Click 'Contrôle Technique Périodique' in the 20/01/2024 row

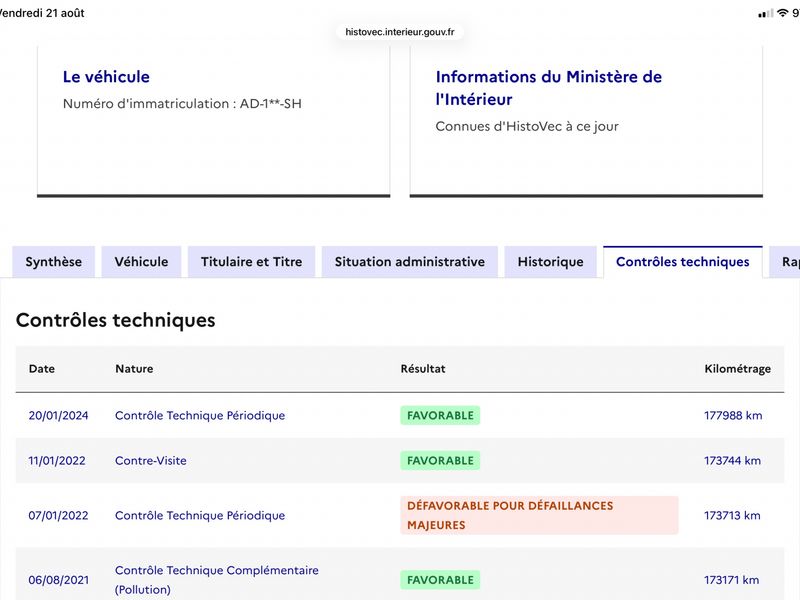click(200, 416)
